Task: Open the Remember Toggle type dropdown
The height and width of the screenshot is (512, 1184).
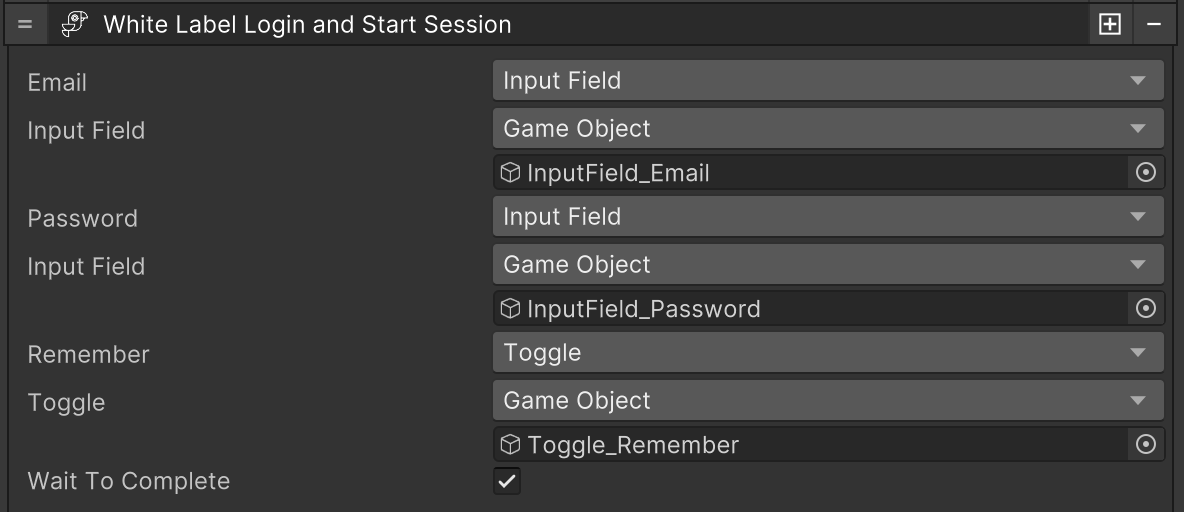Action: click(x=827, y=353)
